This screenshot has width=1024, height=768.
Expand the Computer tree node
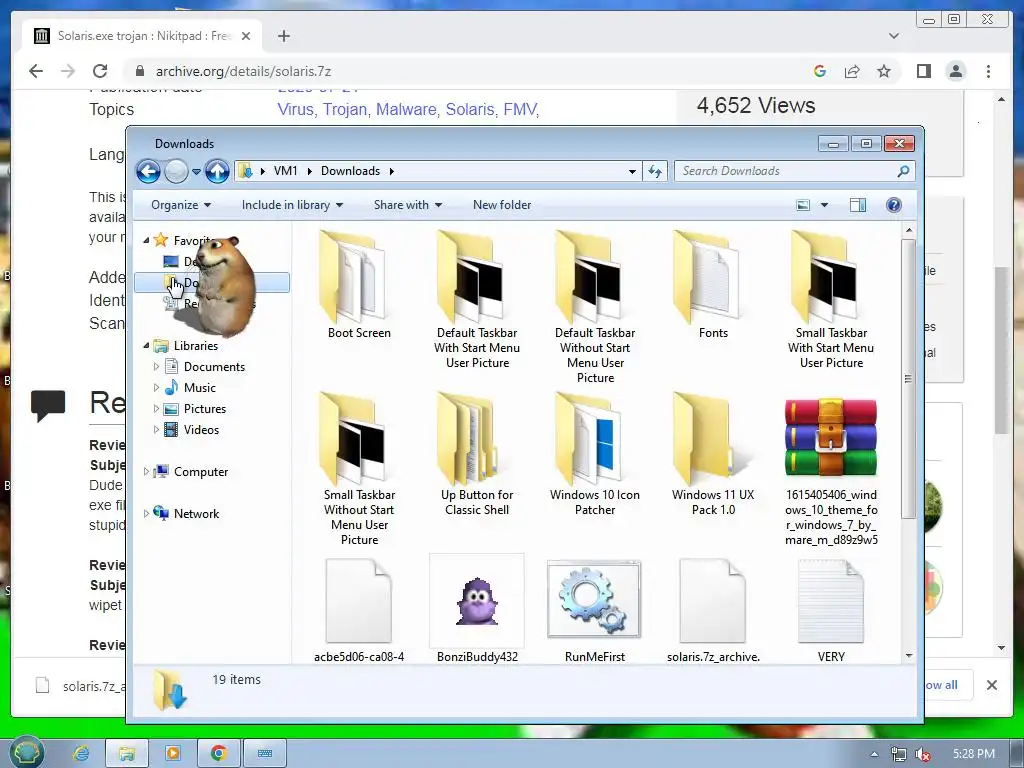coord(146,472)
